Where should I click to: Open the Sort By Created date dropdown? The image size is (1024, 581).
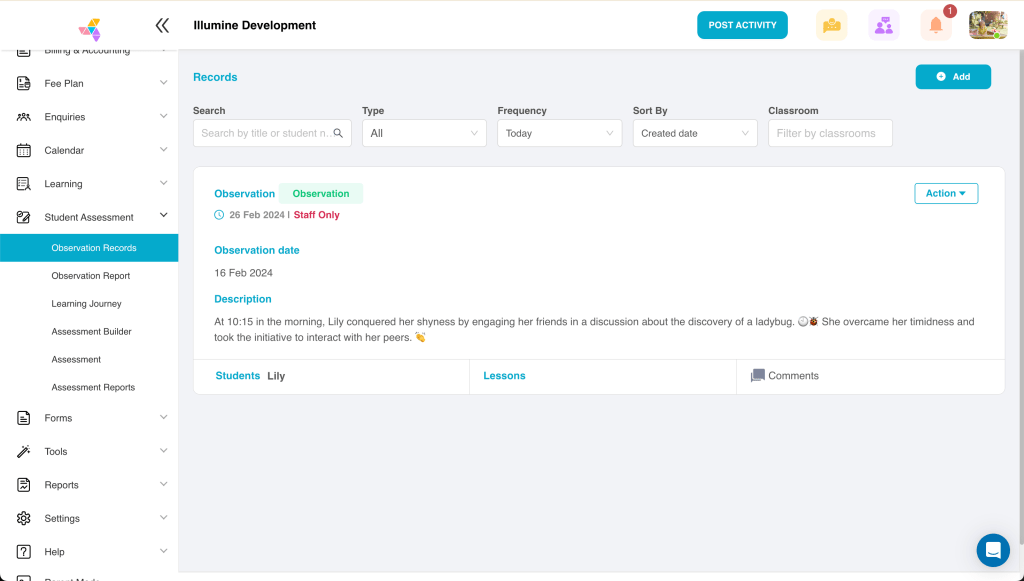(x=695, y=133)
